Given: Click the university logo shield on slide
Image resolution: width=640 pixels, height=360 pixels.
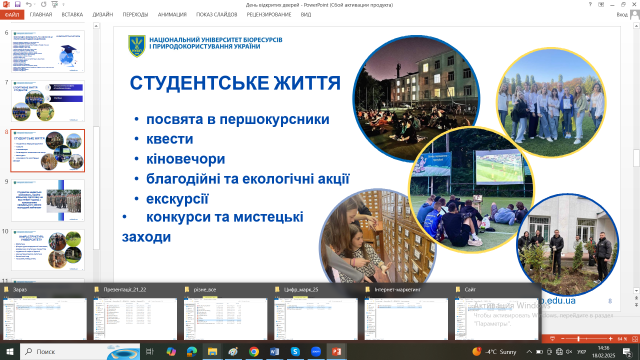Looking at the screenshot, I should tap(137, 46).
